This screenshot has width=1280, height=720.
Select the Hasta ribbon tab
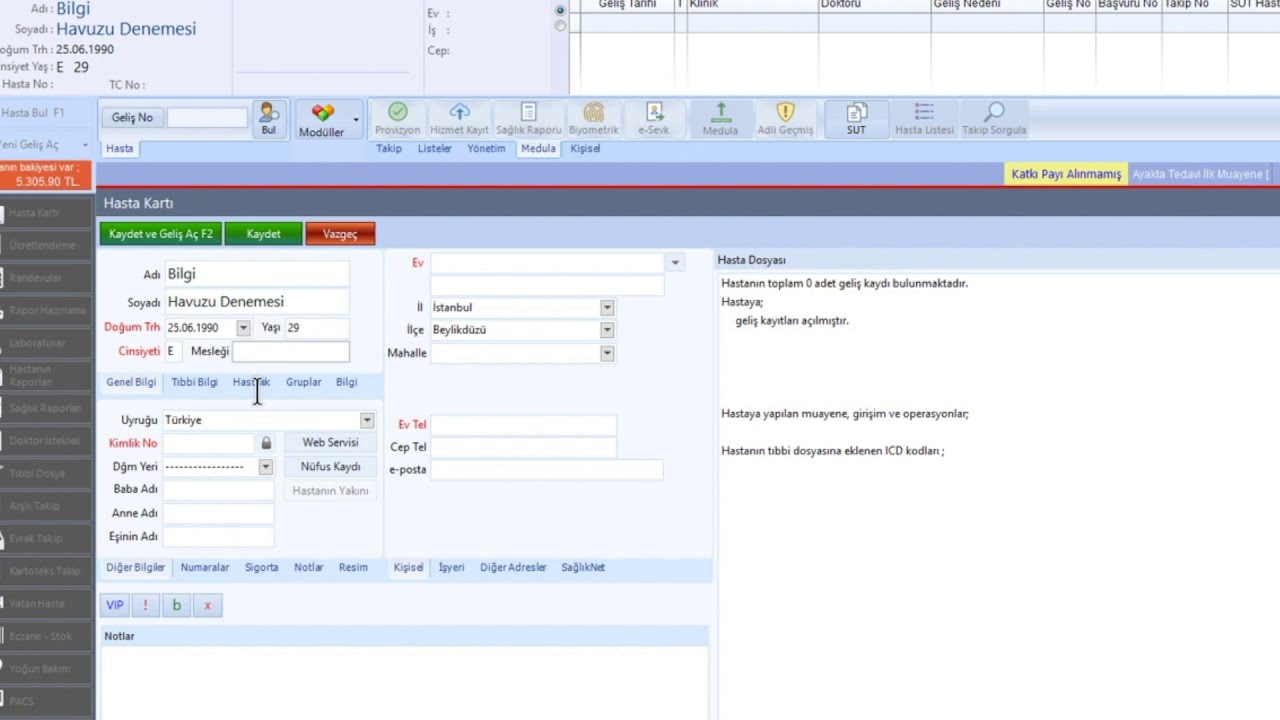point(119,149)
